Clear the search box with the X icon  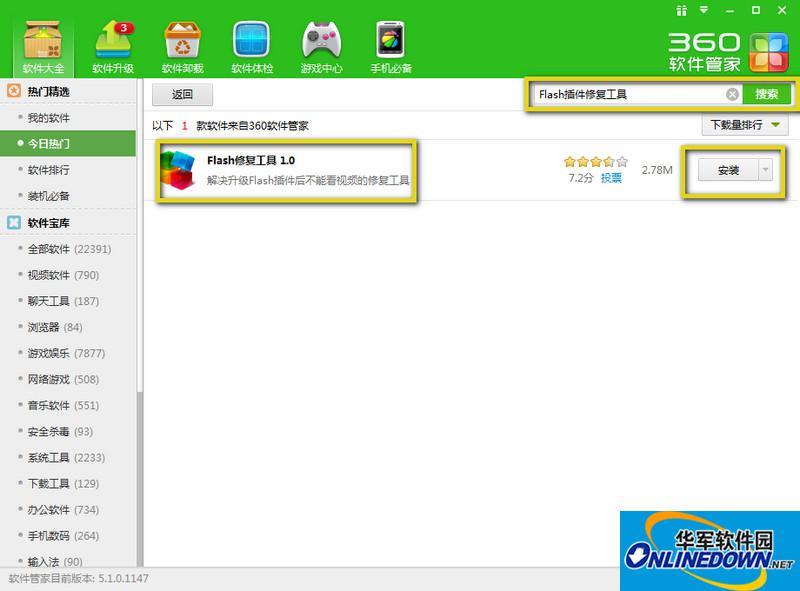tap(732, 95)
